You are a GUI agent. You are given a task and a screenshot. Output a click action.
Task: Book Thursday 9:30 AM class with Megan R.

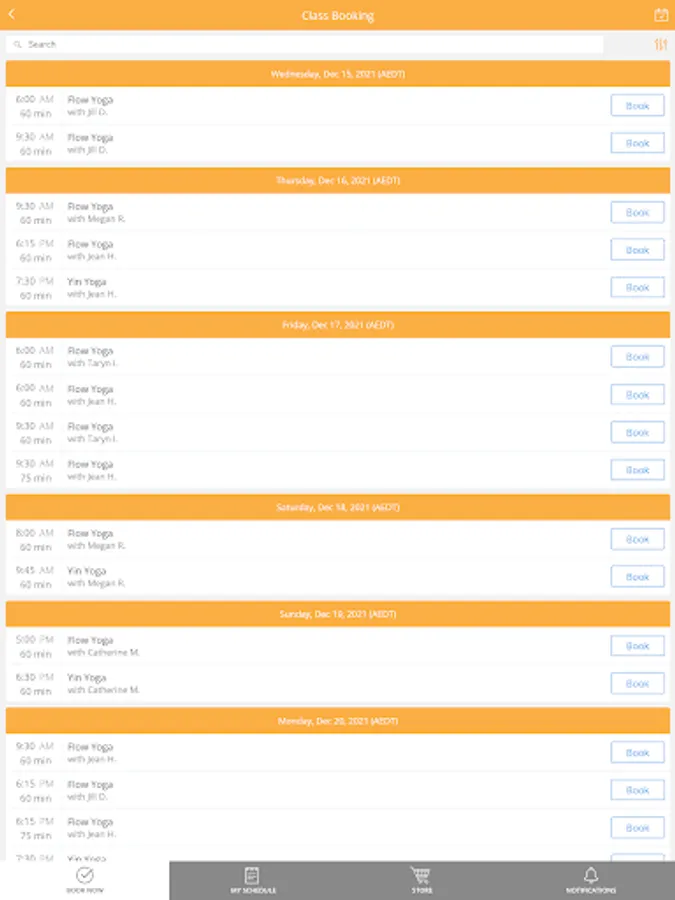(x=637, y=213)
